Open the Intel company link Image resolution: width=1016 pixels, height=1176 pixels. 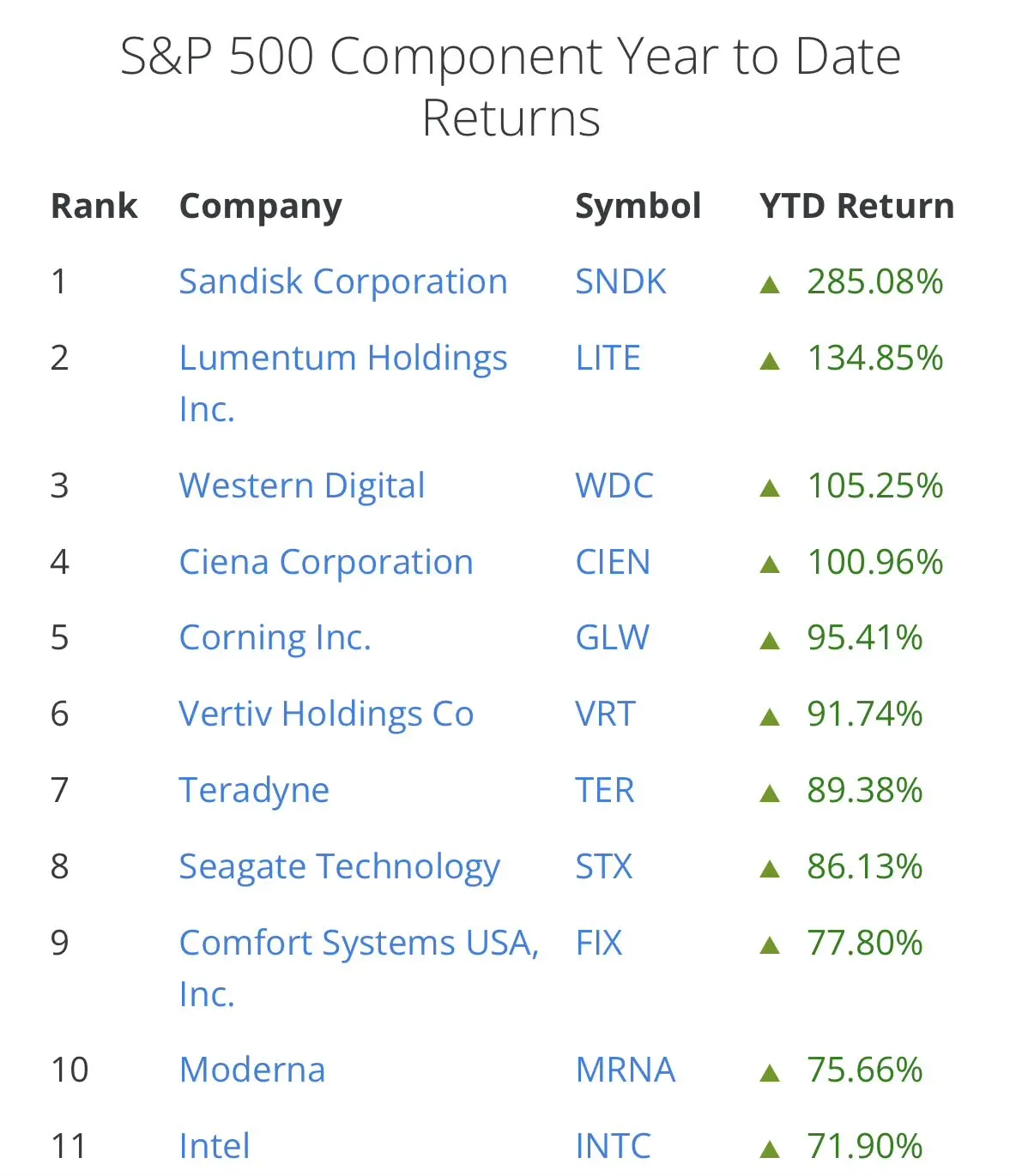tap(215, 1146)
